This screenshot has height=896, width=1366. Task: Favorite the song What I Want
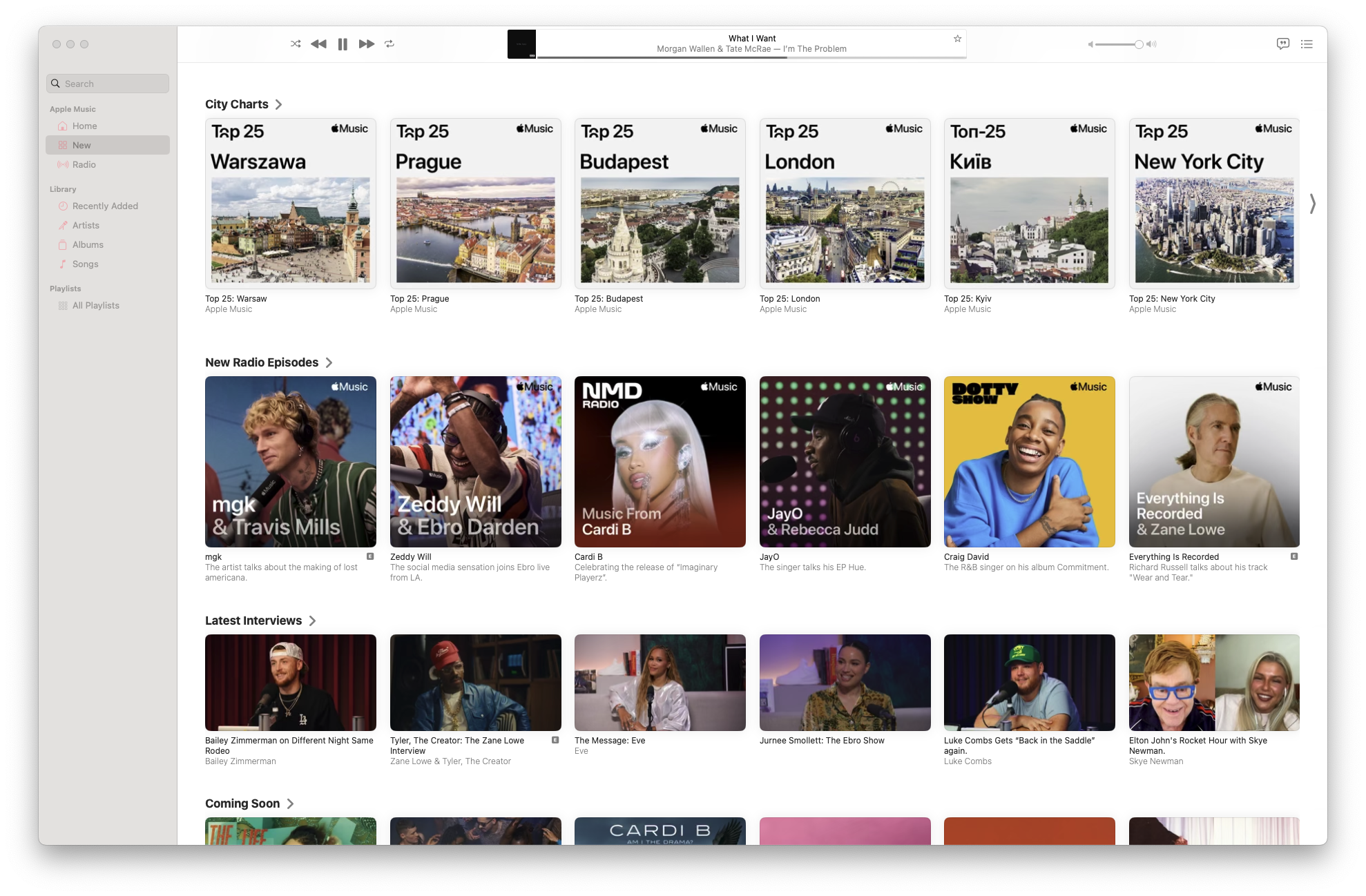click(x=957, y=39)
